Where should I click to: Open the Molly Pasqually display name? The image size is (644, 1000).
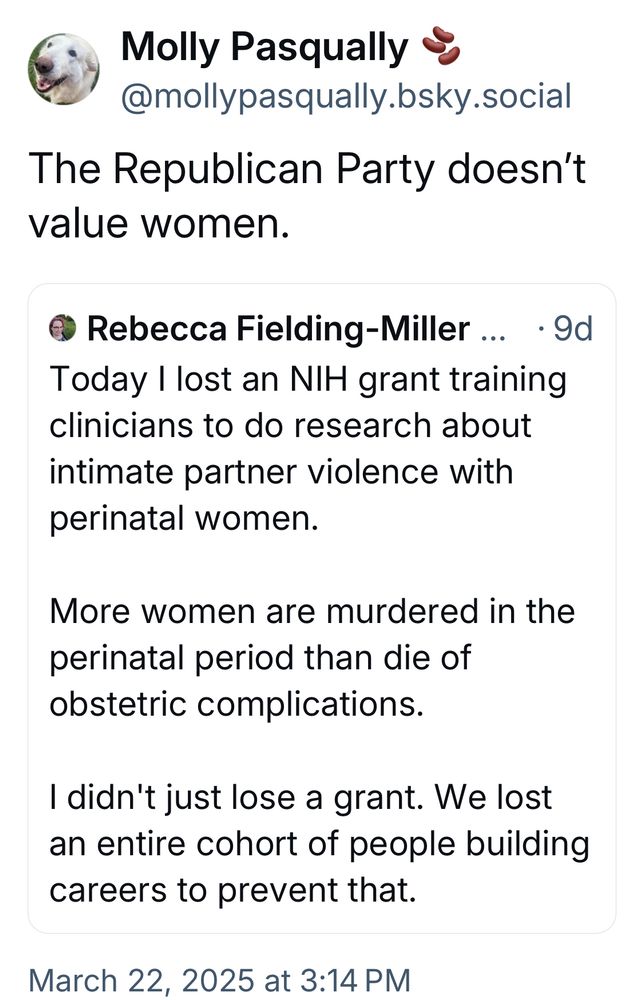pos(264,47)
